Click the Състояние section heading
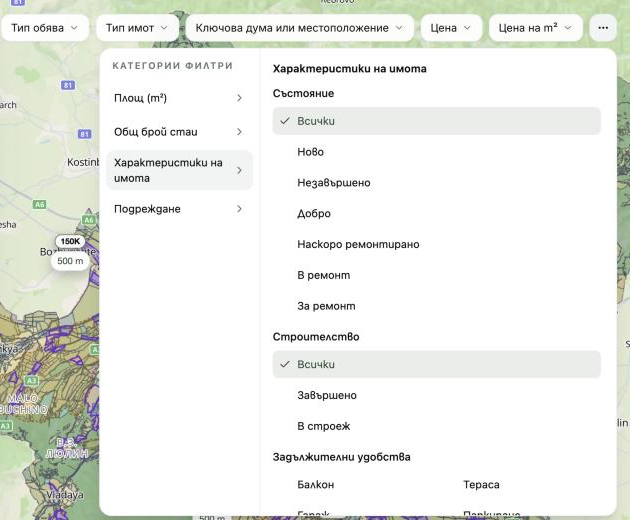The image size is (630, 520). [x=303, y=93]
